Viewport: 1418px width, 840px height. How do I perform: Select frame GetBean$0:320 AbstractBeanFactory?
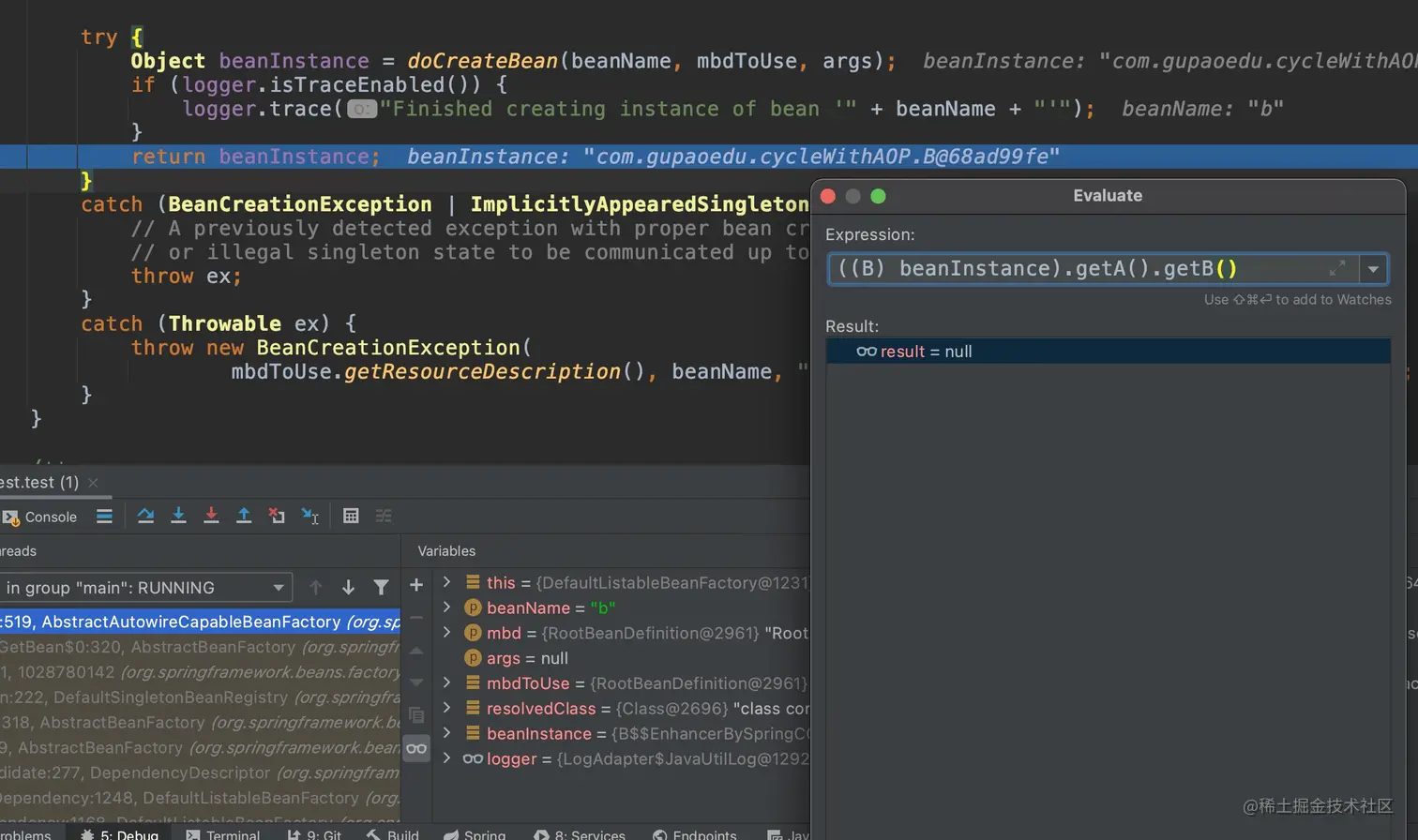[200, 647]
